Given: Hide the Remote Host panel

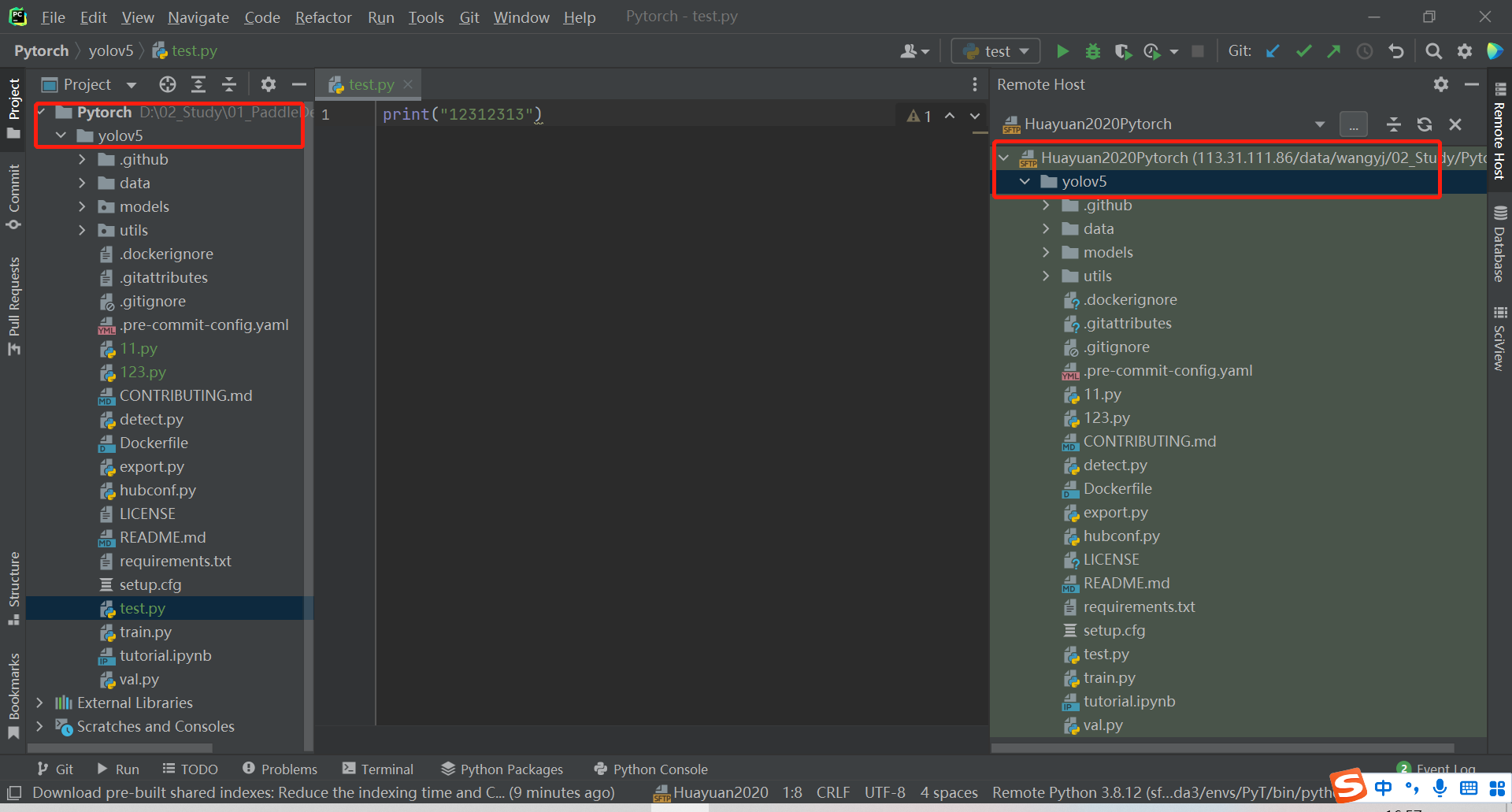Looking at the screenshot, I should (1471, 84).
